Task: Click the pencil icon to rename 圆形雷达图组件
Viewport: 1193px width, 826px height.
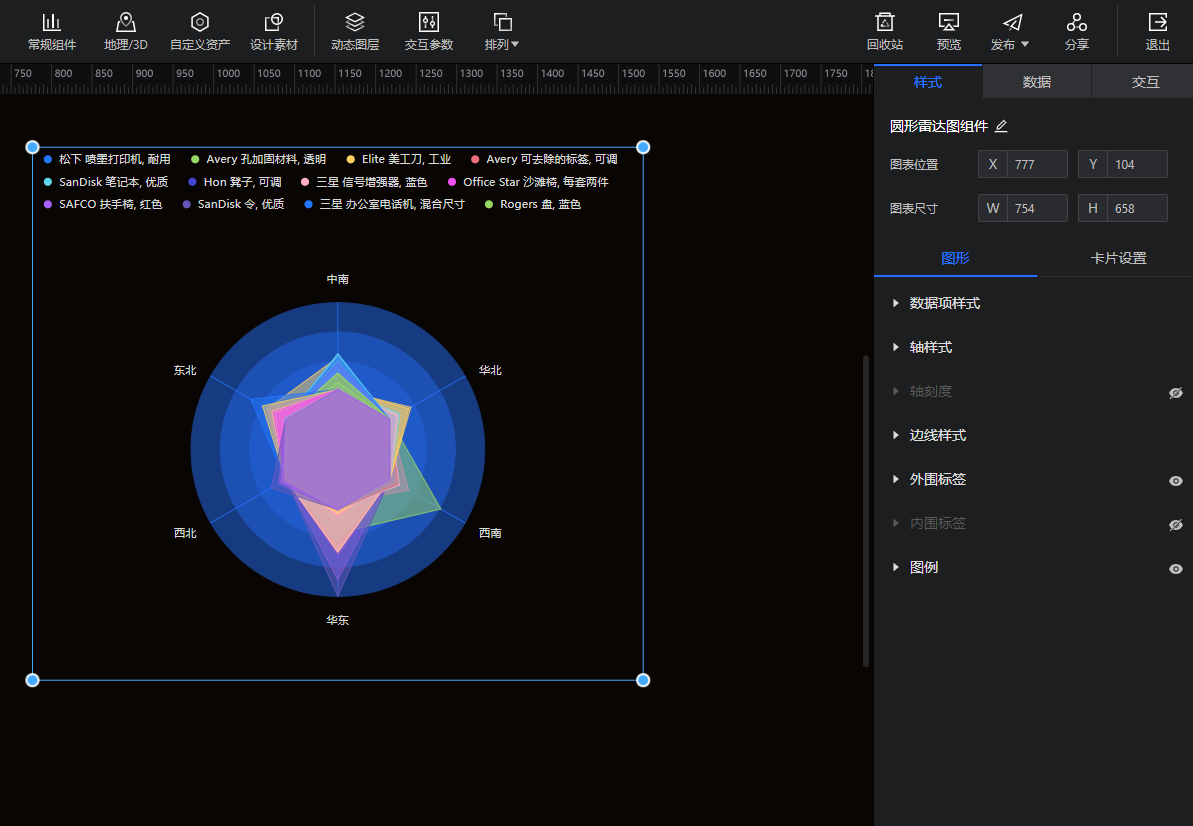Action: 1001,126
